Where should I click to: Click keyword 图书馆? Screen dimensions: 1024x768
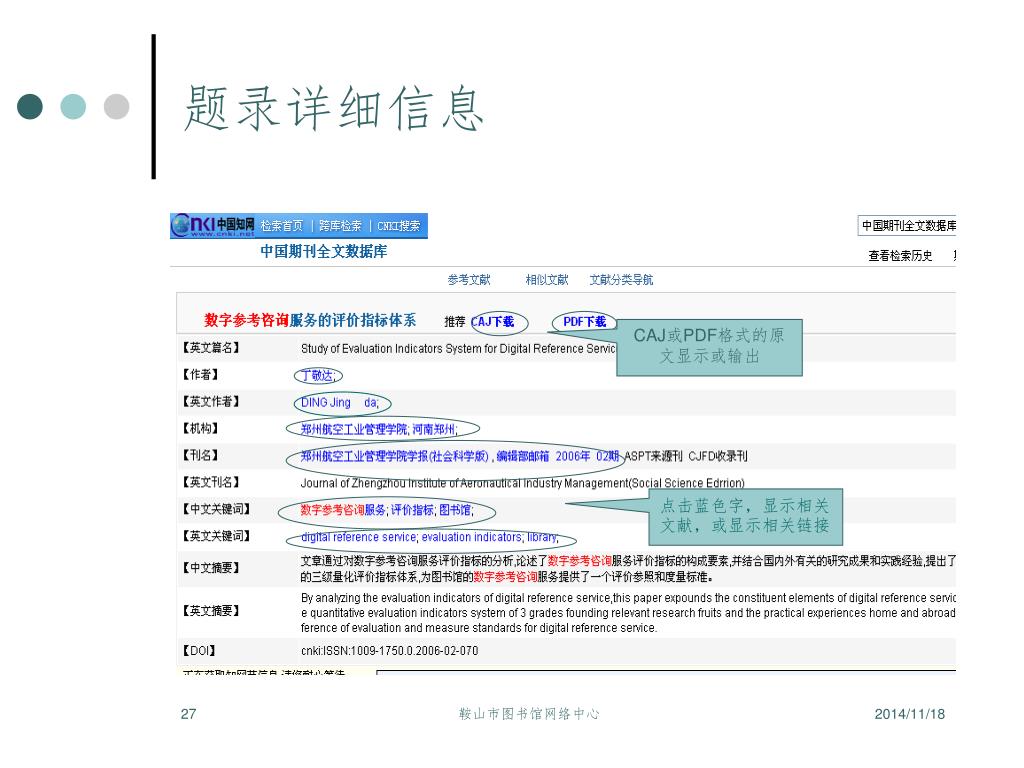455,510
